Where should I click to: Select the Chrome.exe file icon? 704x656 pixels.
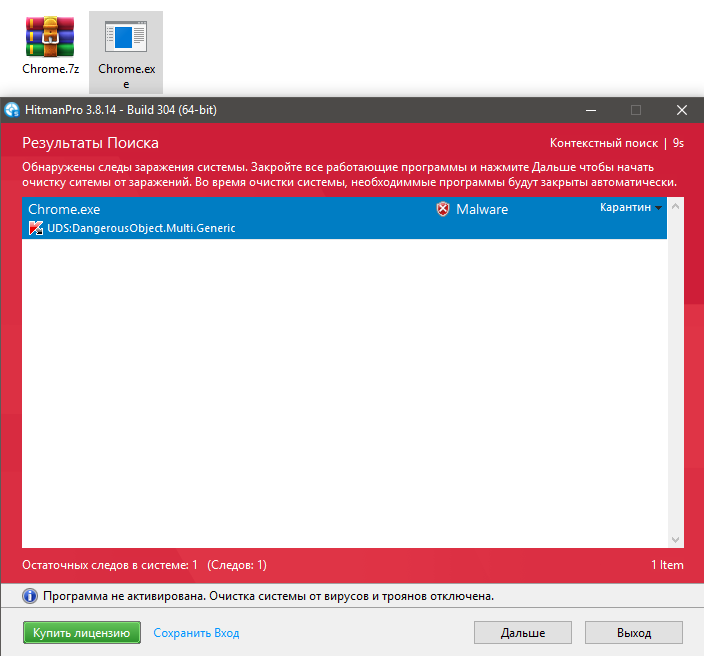tap(126, 37)
